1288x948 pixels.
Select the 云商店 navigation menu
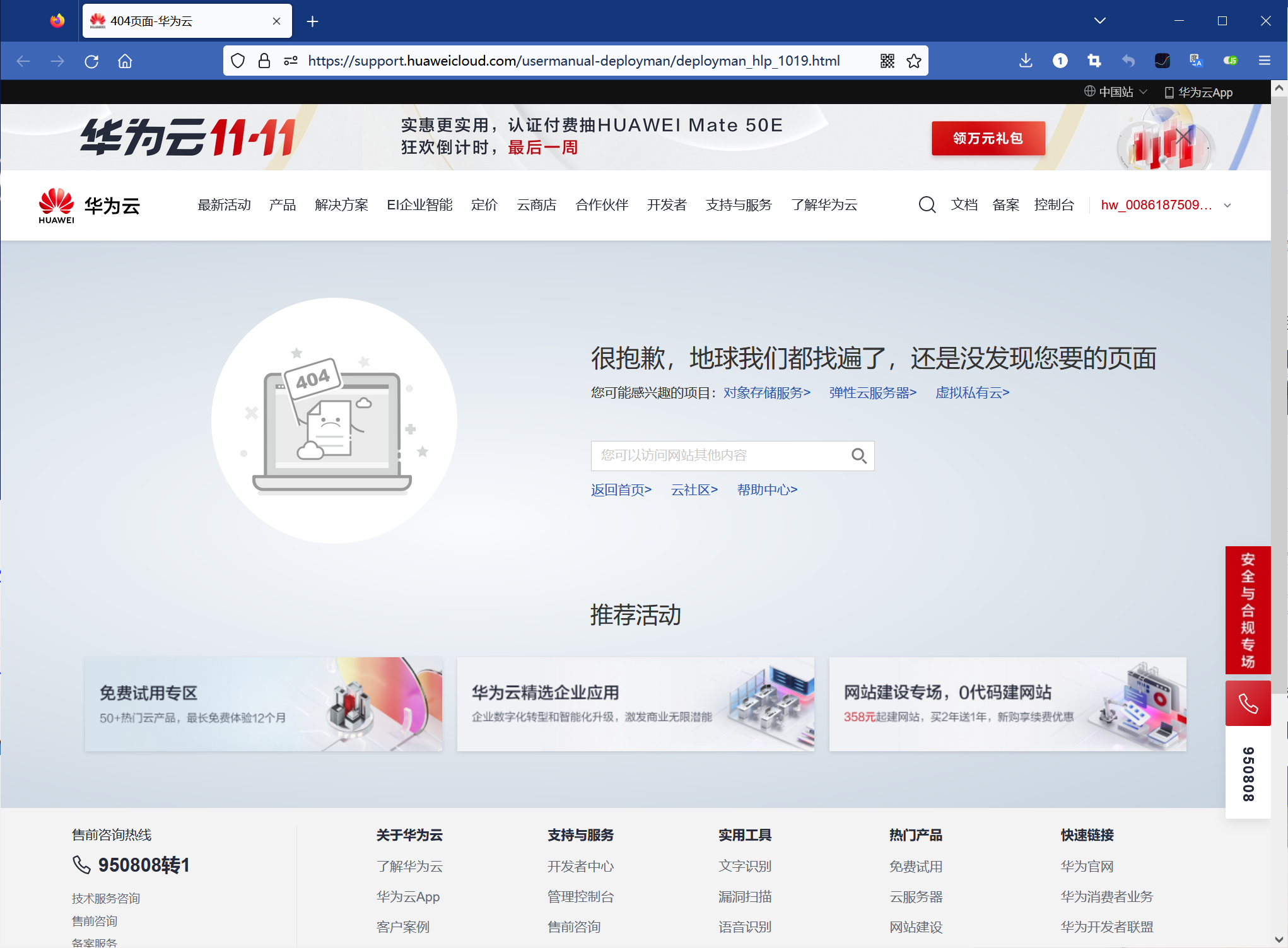click(x=536, y=204)
